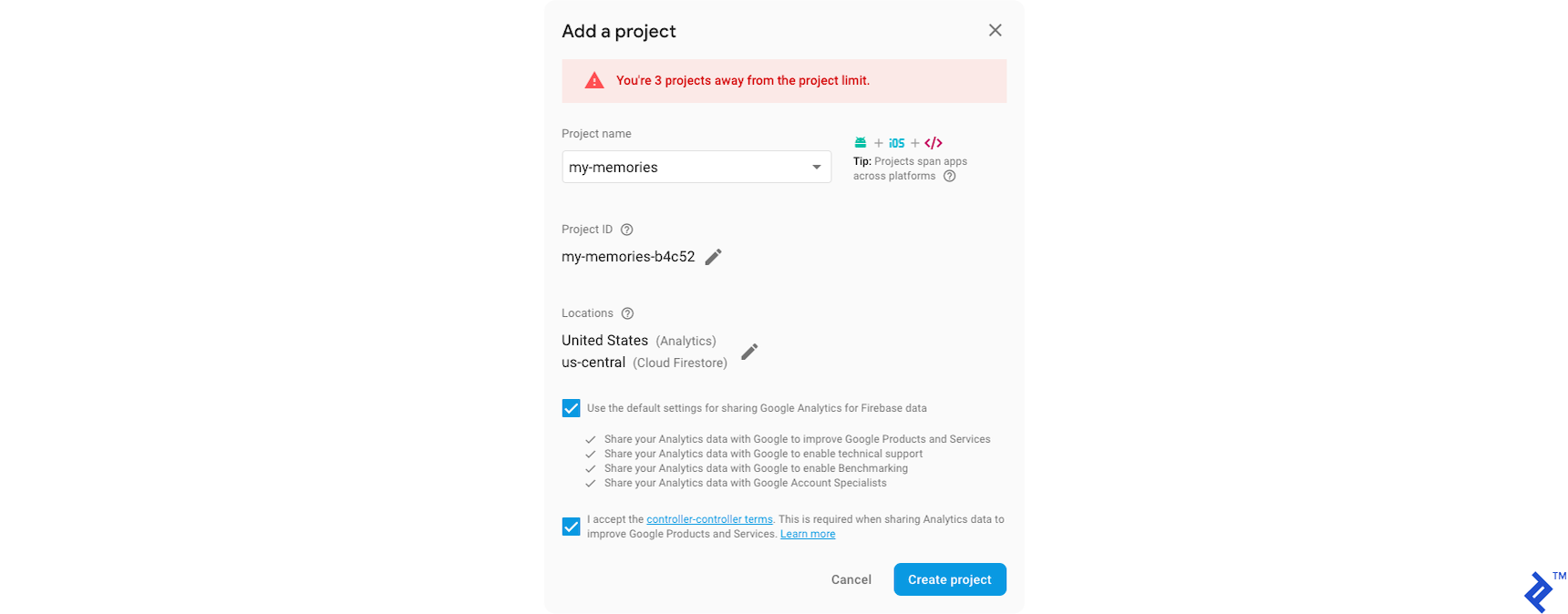This screenshot has height=614, width=1568.
Task: Uncheck the controller-controller terms acceptance
Action: [x=571, y=526]
